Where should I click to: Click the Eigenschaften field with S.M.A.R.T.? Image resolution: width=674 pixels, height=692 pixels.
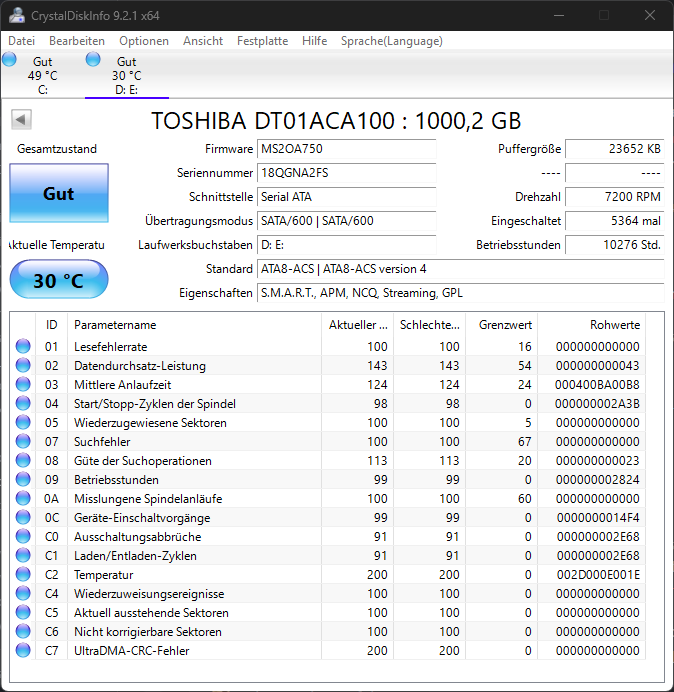click(460, 293)
